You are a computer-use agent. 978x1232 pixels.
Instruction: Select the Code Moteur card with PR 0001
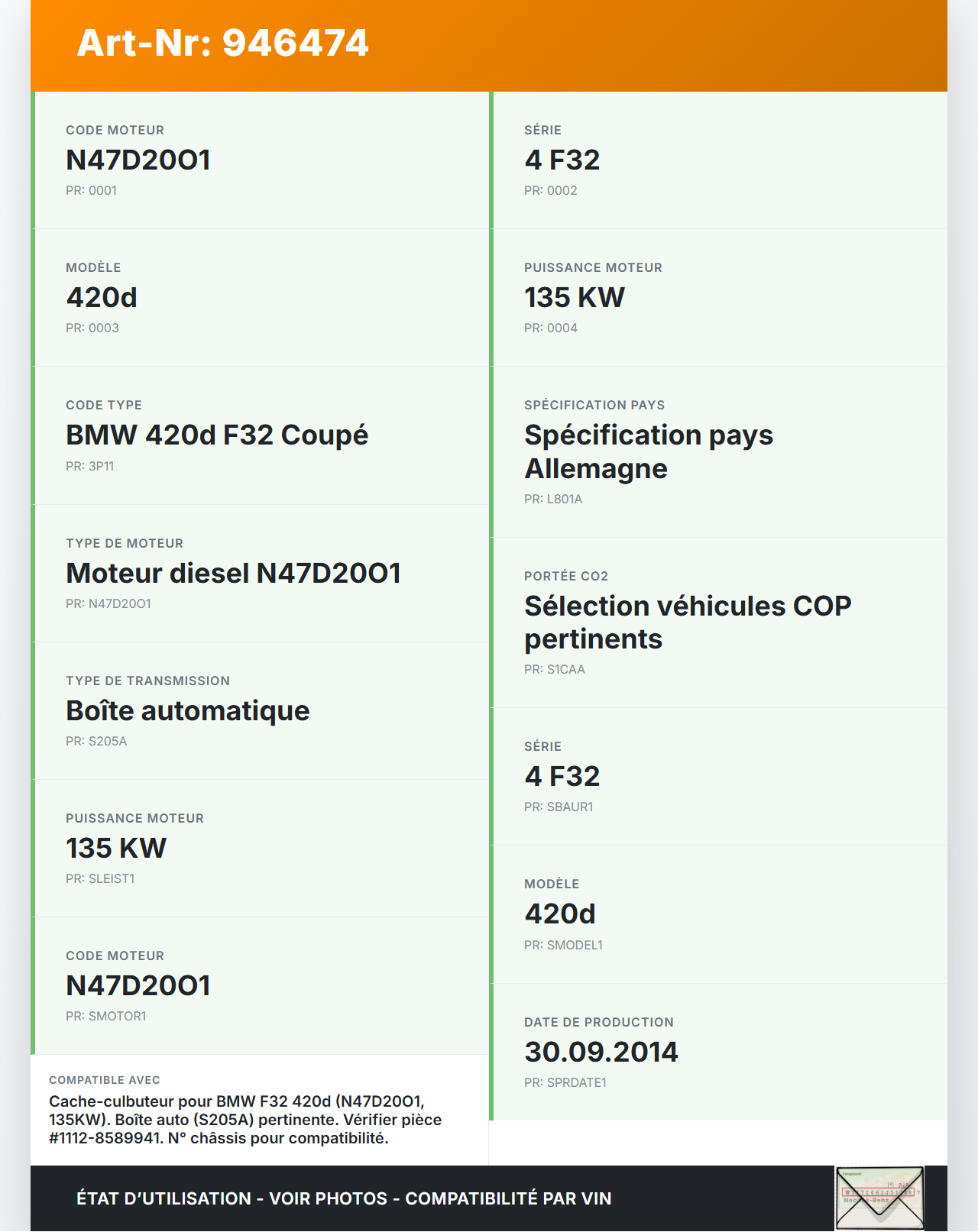(261, 160)
